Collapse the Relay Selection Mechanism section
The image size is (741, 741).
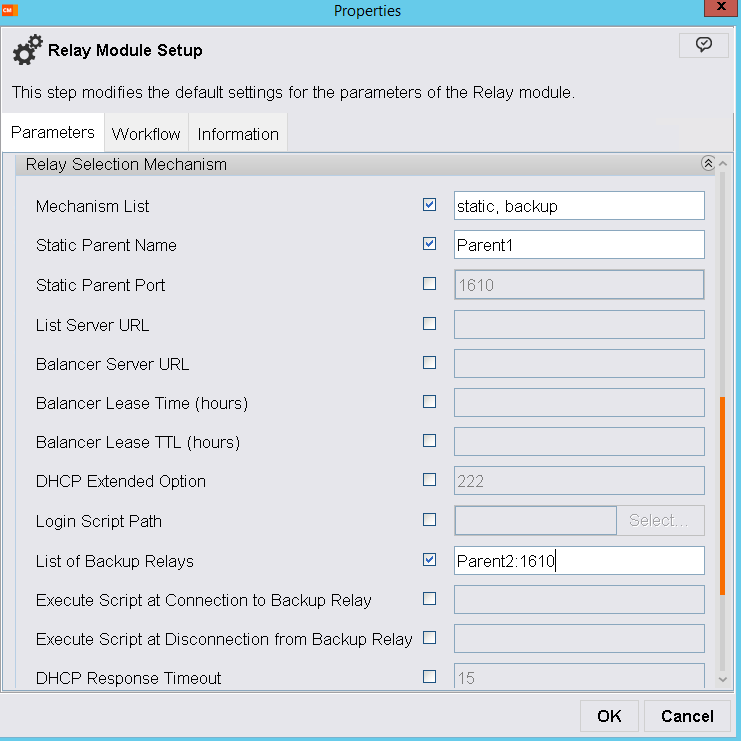click(x=708, y=164)
